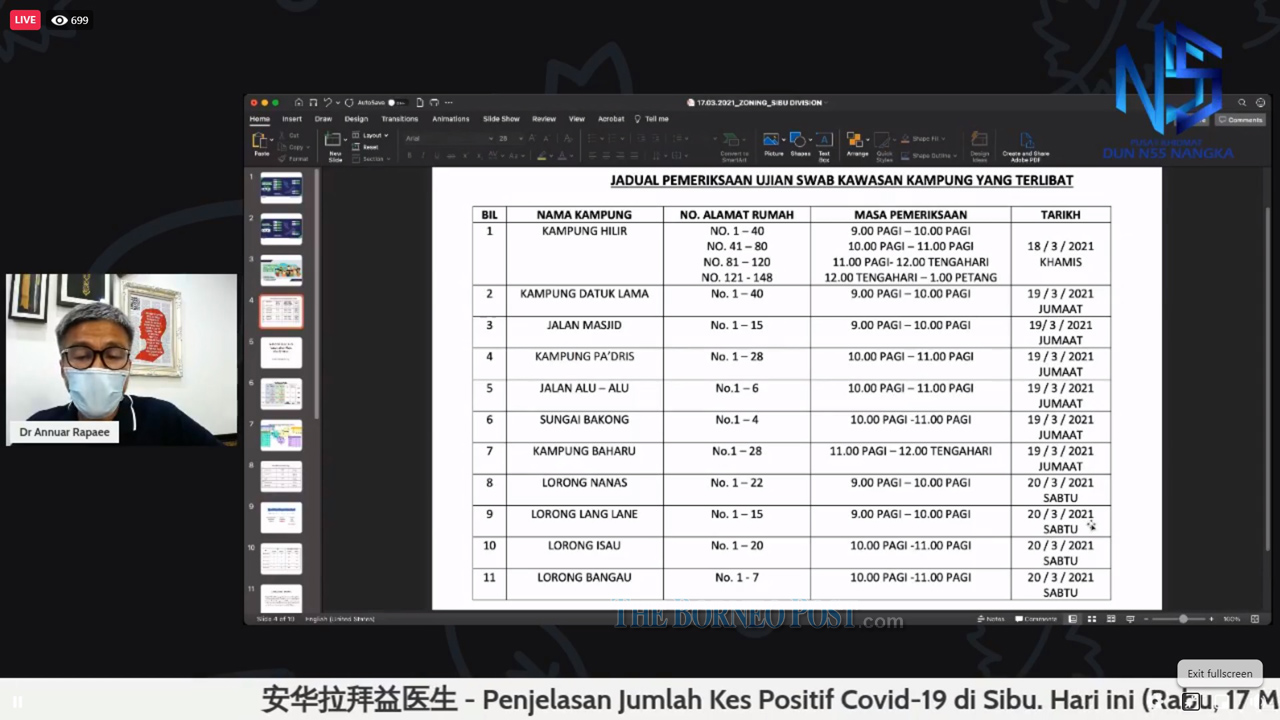Click the Format painter command
Image resolution: width=1280 pixels, height=720 pixels.
[x=294, y=159]
